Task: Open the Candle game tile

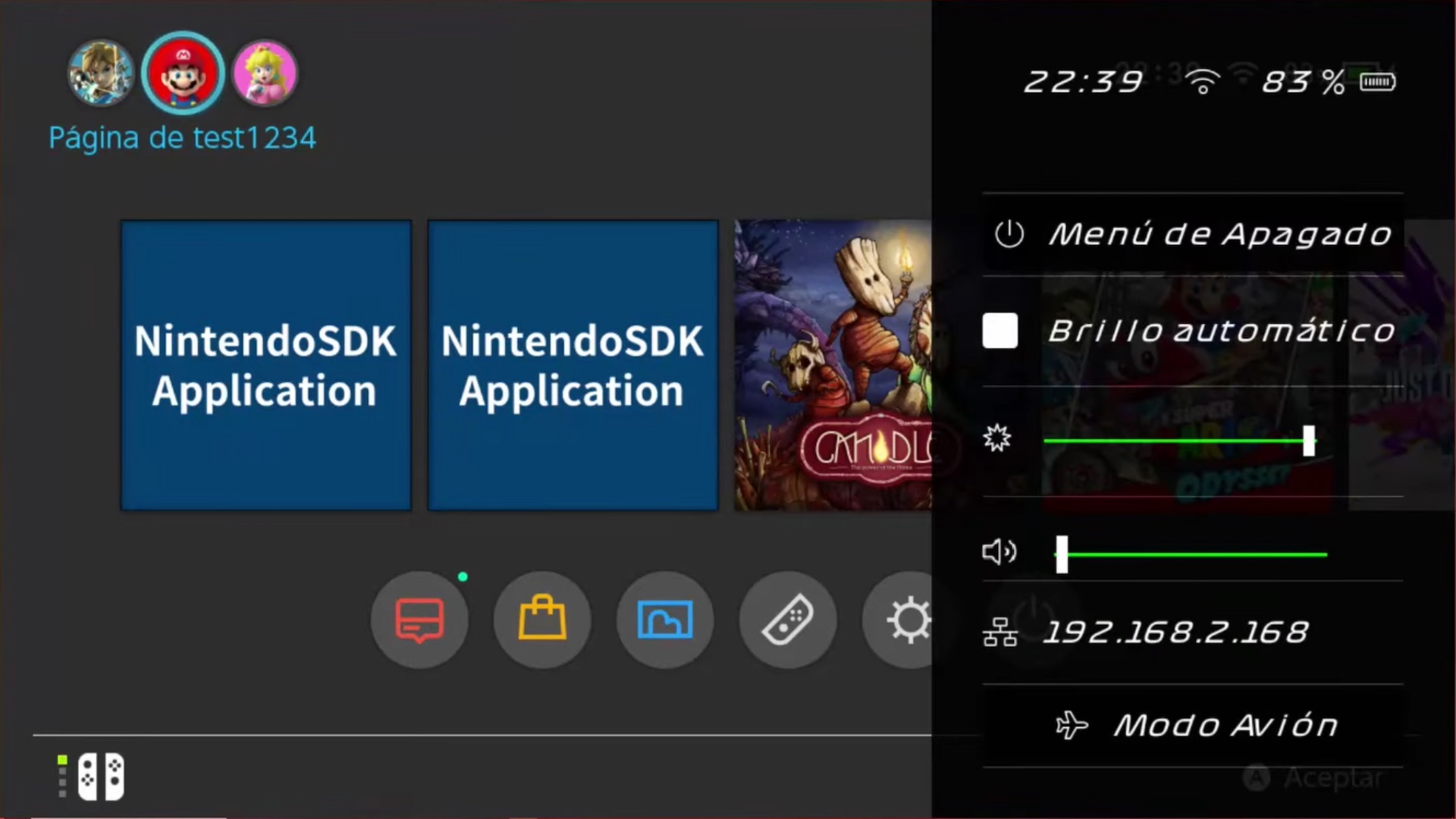Action: 833,366
